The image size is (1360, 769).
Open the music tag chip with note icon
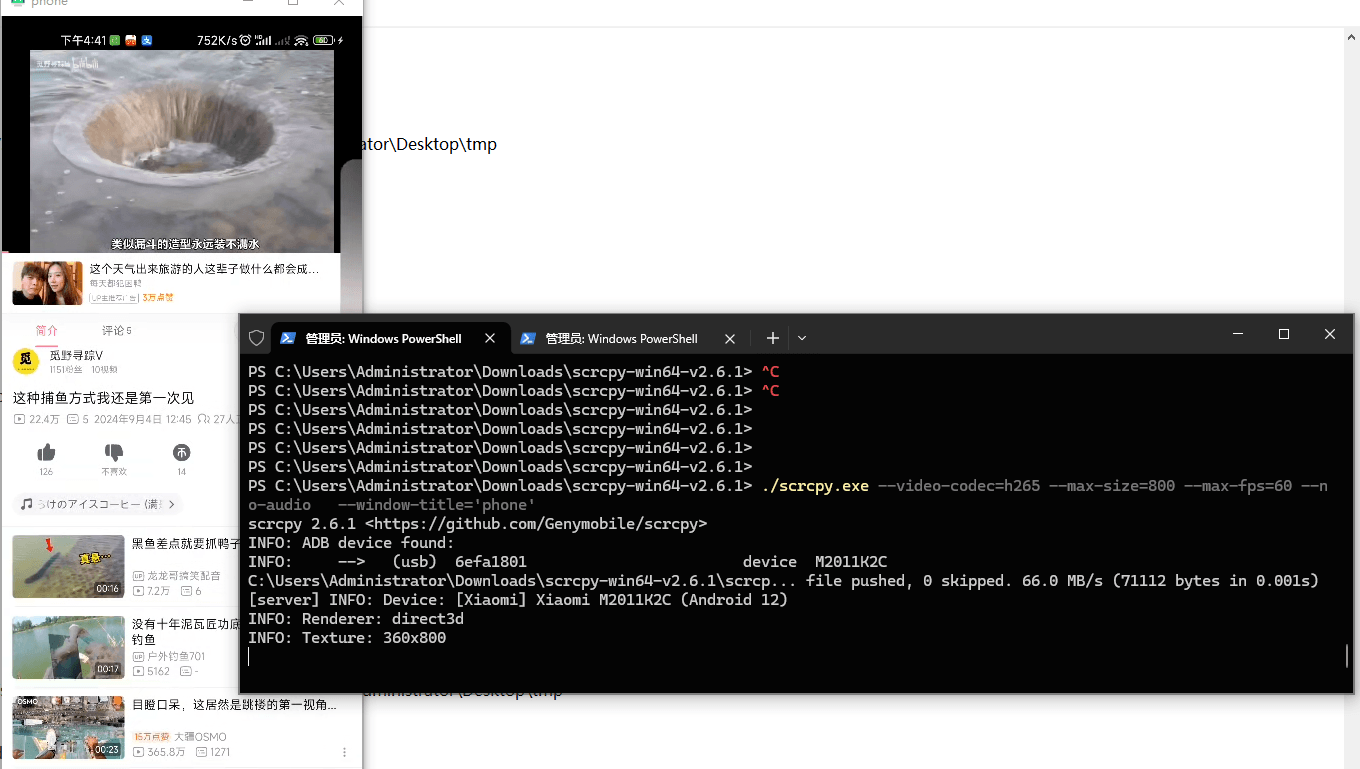click(x=98, y=504)
